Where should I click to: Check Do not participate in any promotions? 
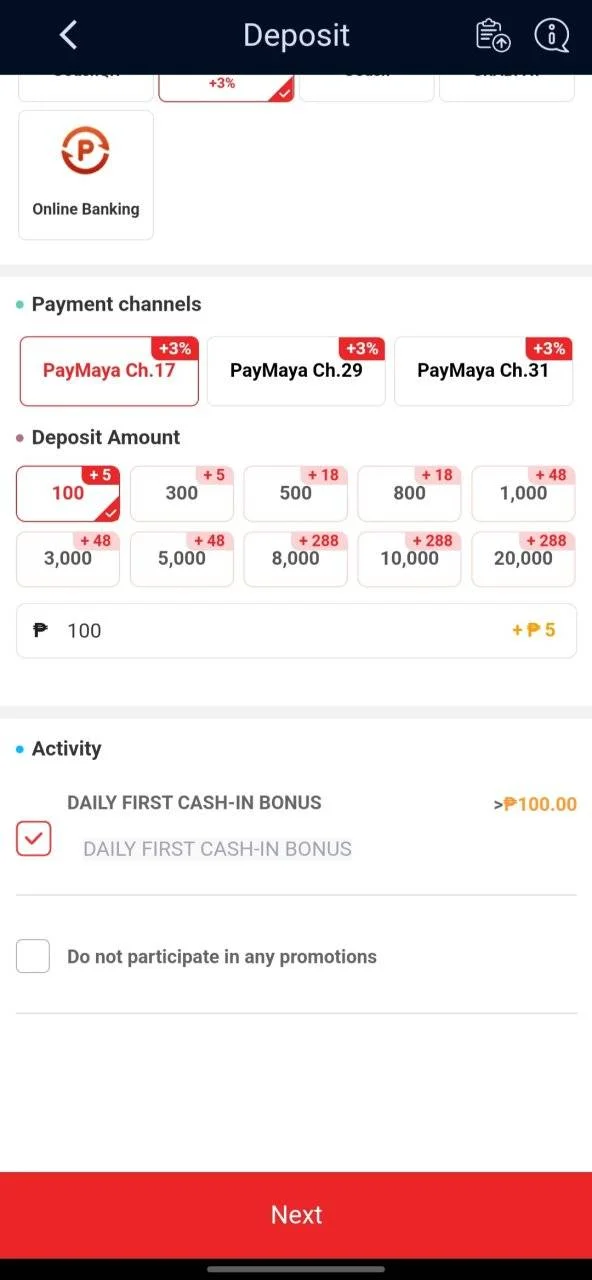coord(33,956)
